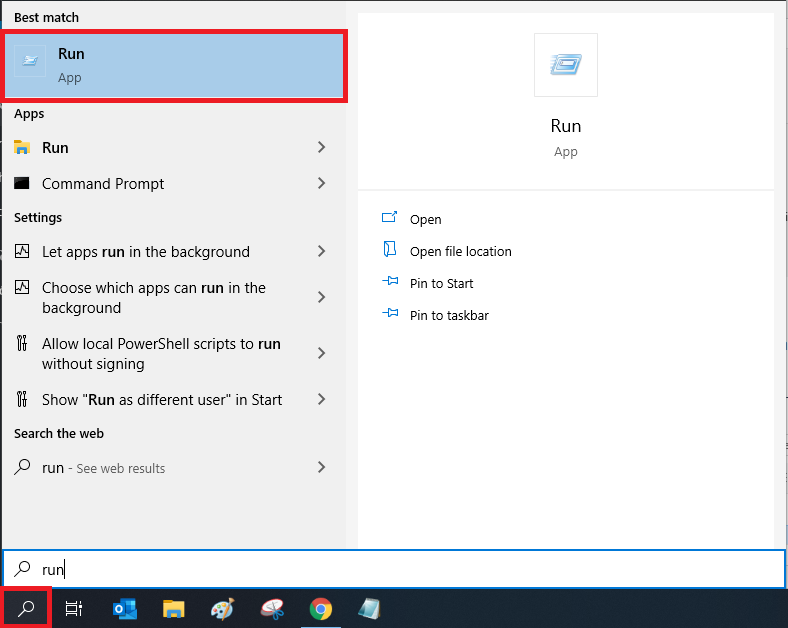Launch Outlook from the taskbar
The width and height of the screenshot is (788, 628).
pyautogui.click(x=125, y=608)
